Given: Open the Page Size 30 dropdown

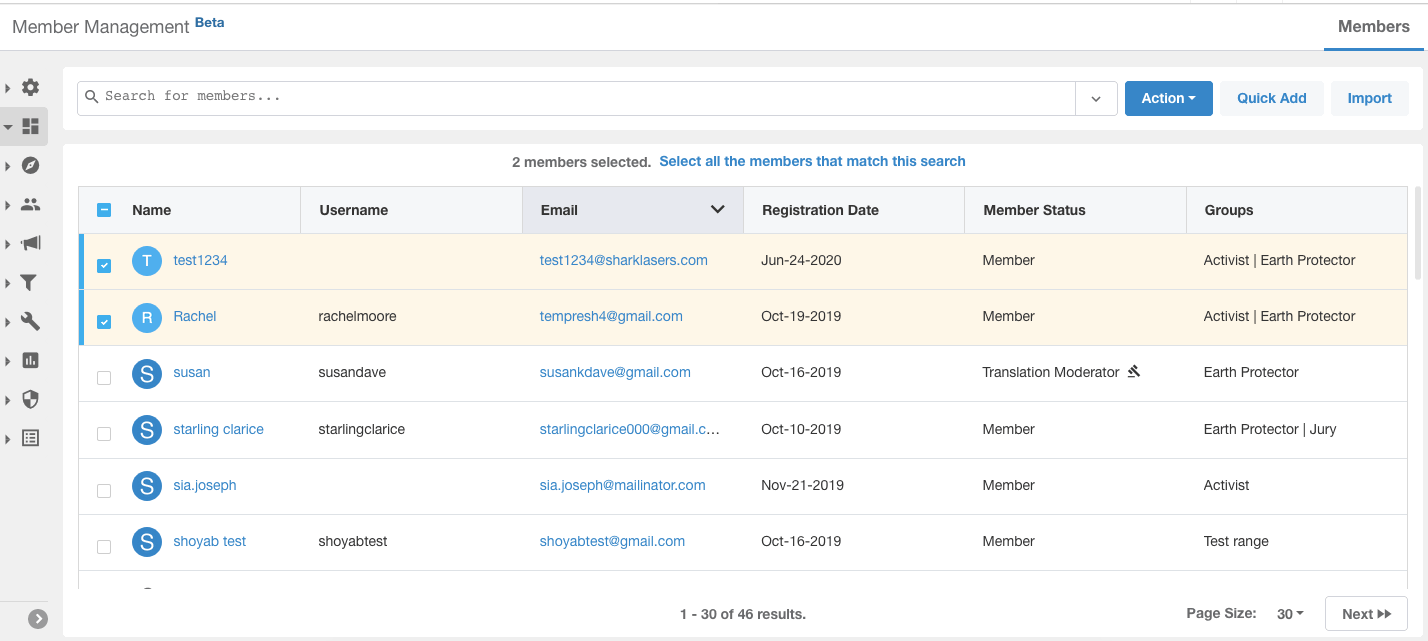Looking at the screenshot, I should [x=1290, y=614].
